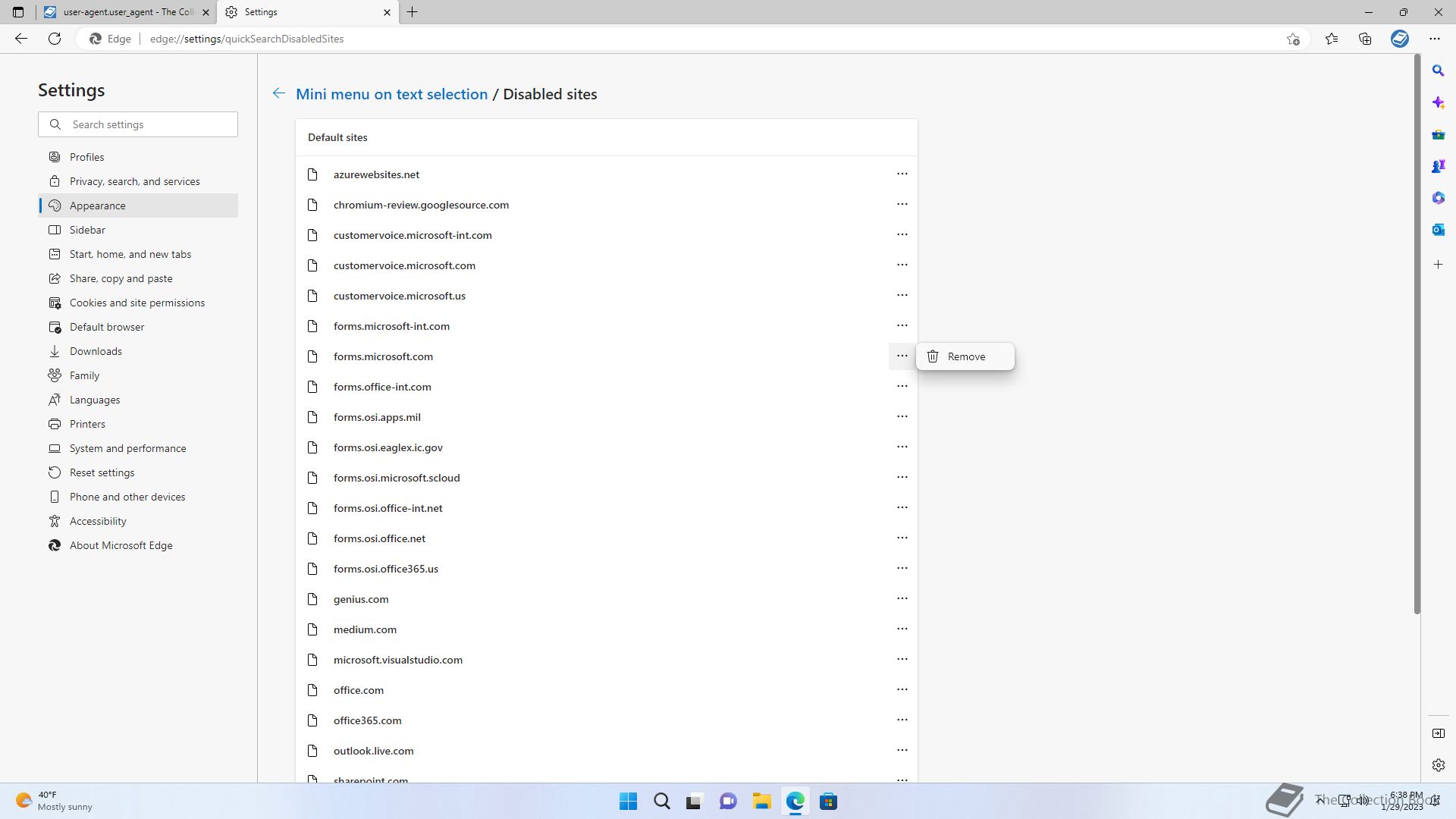This screenshot has width=1456, height=819.
Task: Open Mini menu on text selection link
Action: [391, 94]
